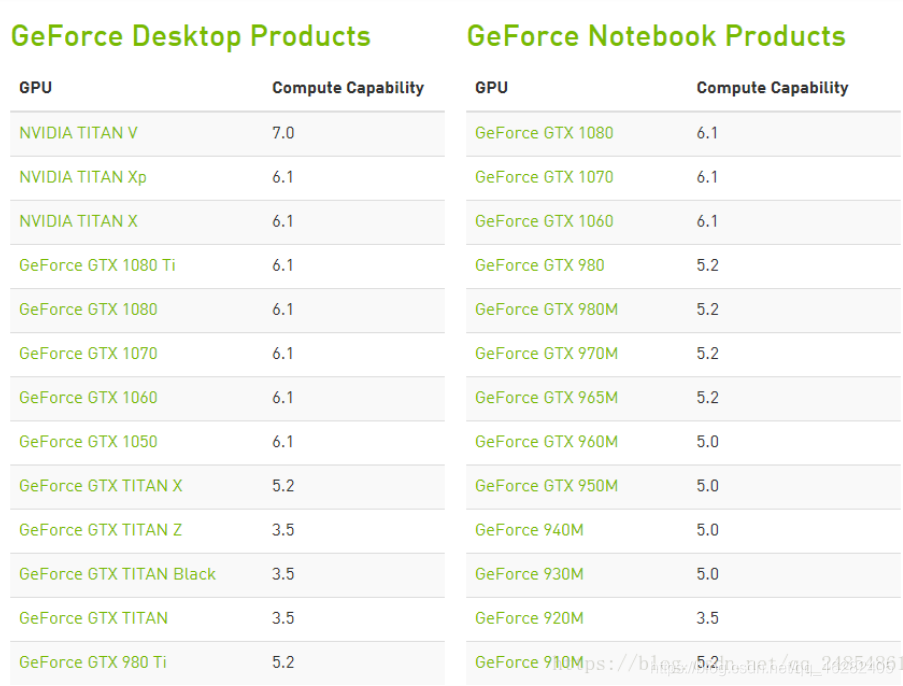Click "Compute Capability" header in Desktop Products table
The height and width of the screenshot is (686, 903).
pyautogui.click(x=348, y=88)
